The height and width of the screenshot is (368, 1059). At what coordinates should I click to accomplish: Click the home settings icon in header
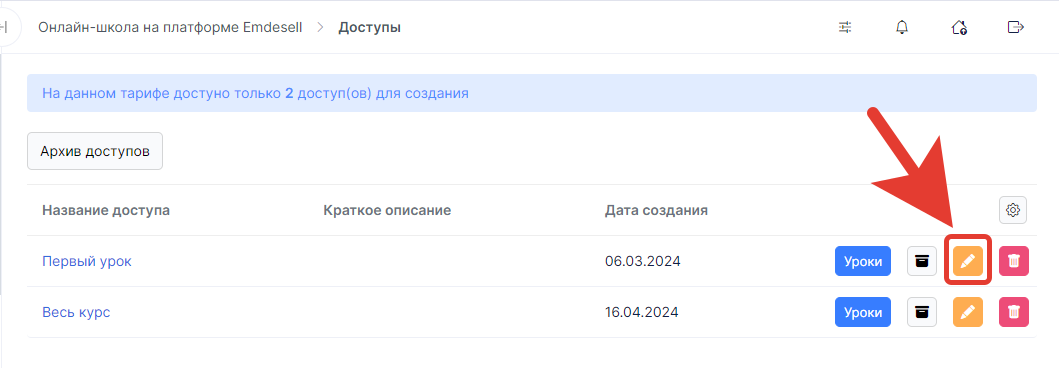(x=958, y=27)
